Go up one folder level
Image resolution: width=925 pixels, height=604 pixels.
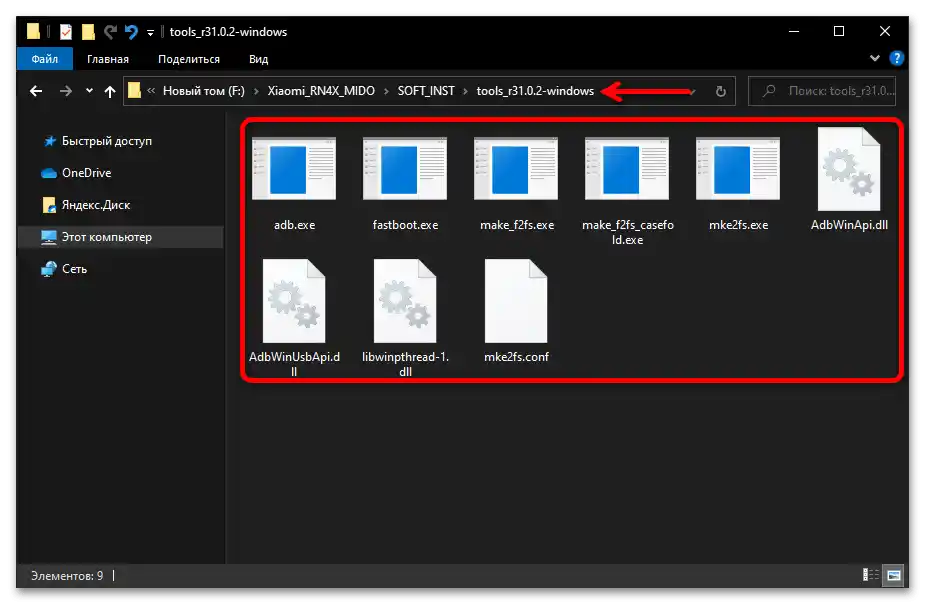click(x=110, y=91)
